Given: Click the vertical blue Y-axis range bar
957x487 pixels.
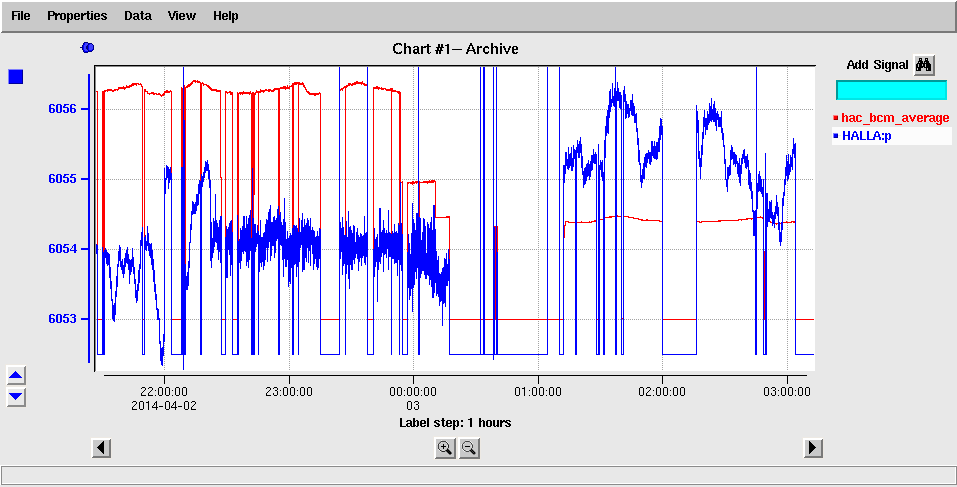Looking at the screenshot, I should pyautogui.click(x=89, y=218).
